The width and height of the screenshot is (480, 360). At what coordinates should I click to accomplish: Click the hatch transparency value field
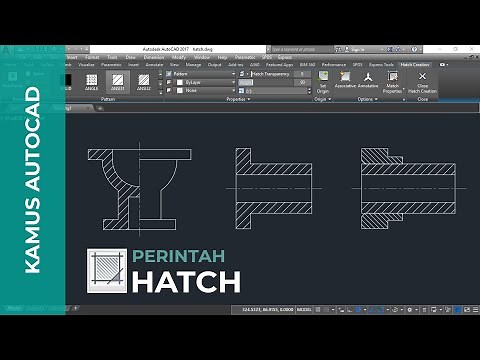[x=302, y=74]
